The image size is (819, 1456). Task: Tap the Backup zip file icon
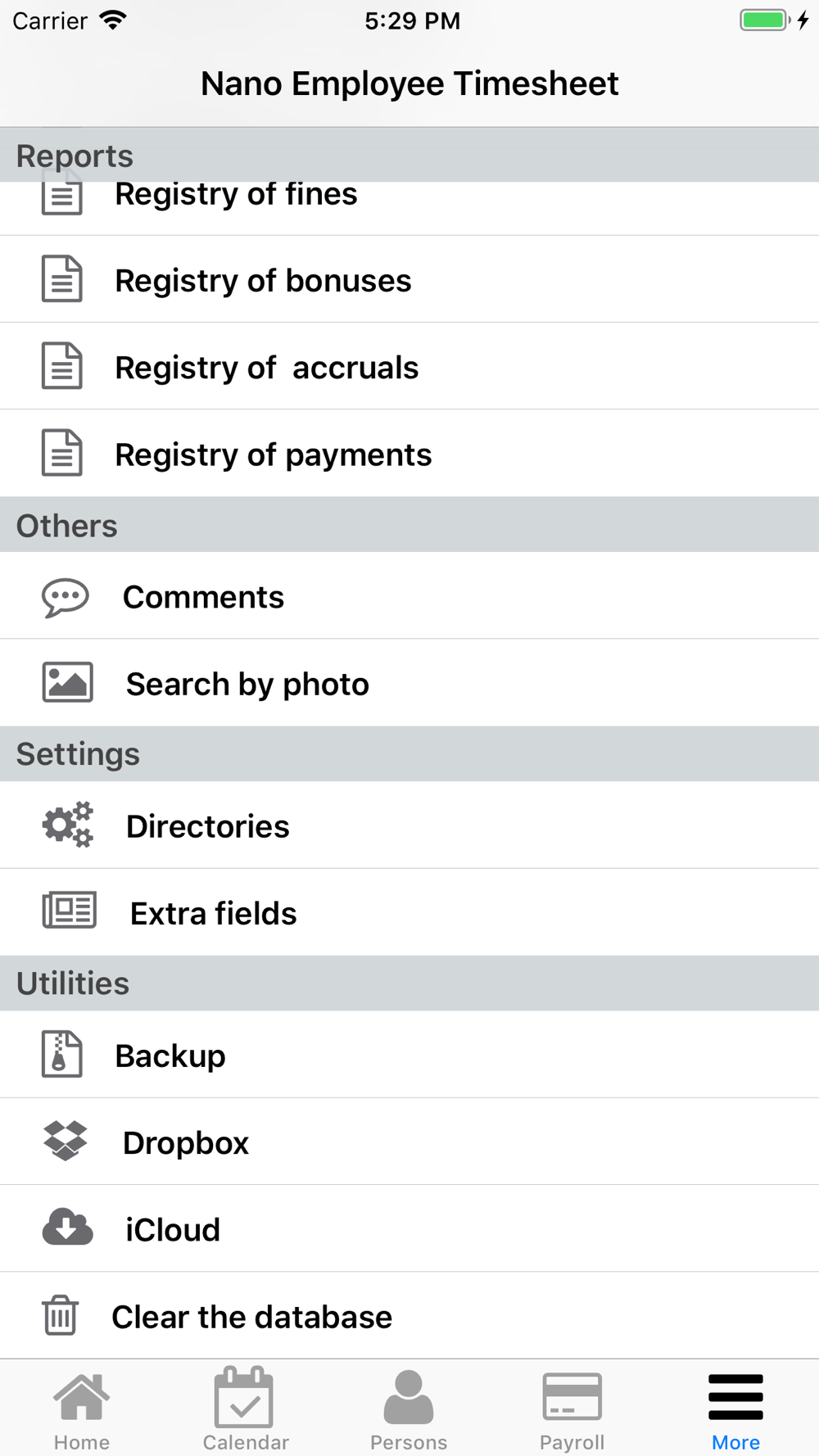62,1054
